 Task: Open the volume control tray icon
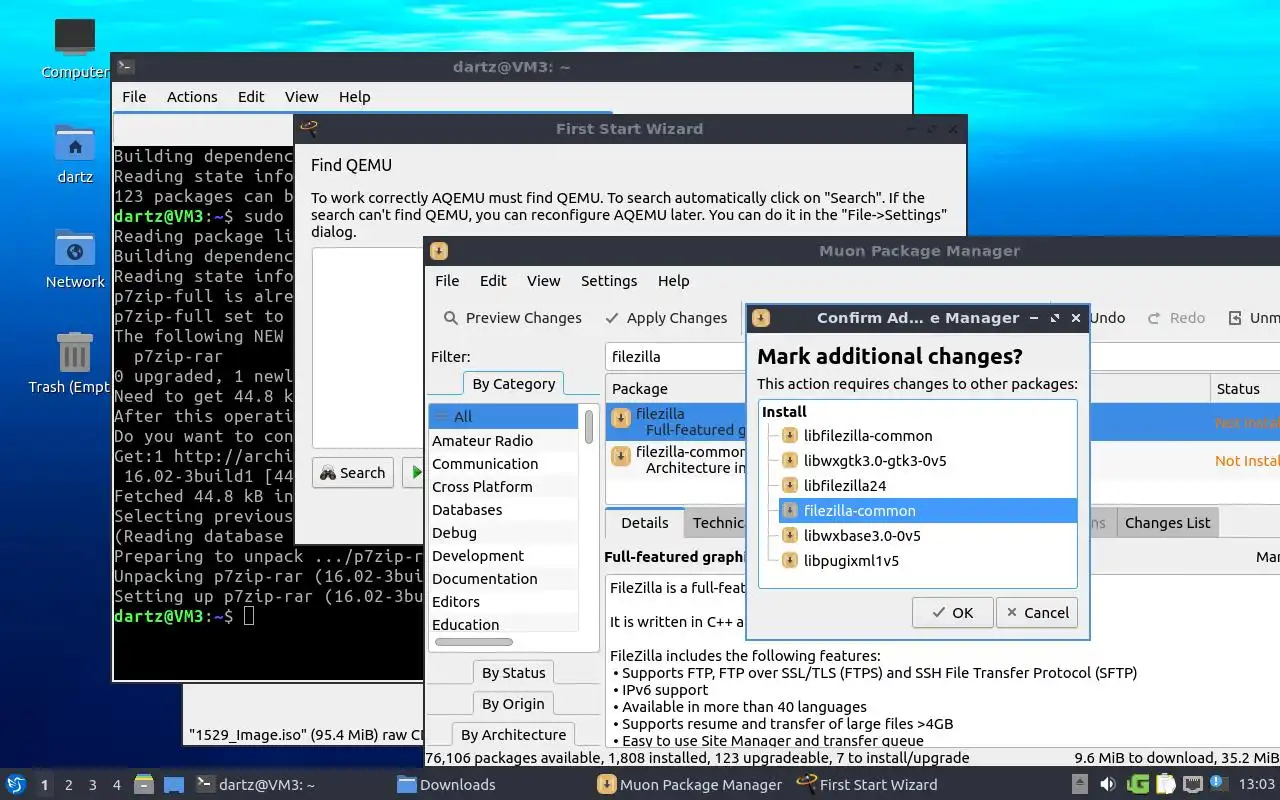(x=1108, y=785)
